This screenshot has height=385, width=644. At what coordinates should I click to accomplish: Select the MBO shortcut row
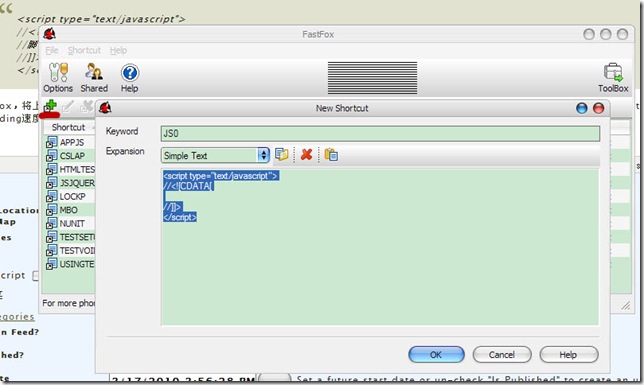pyautogui.click(x=70, y=210)
